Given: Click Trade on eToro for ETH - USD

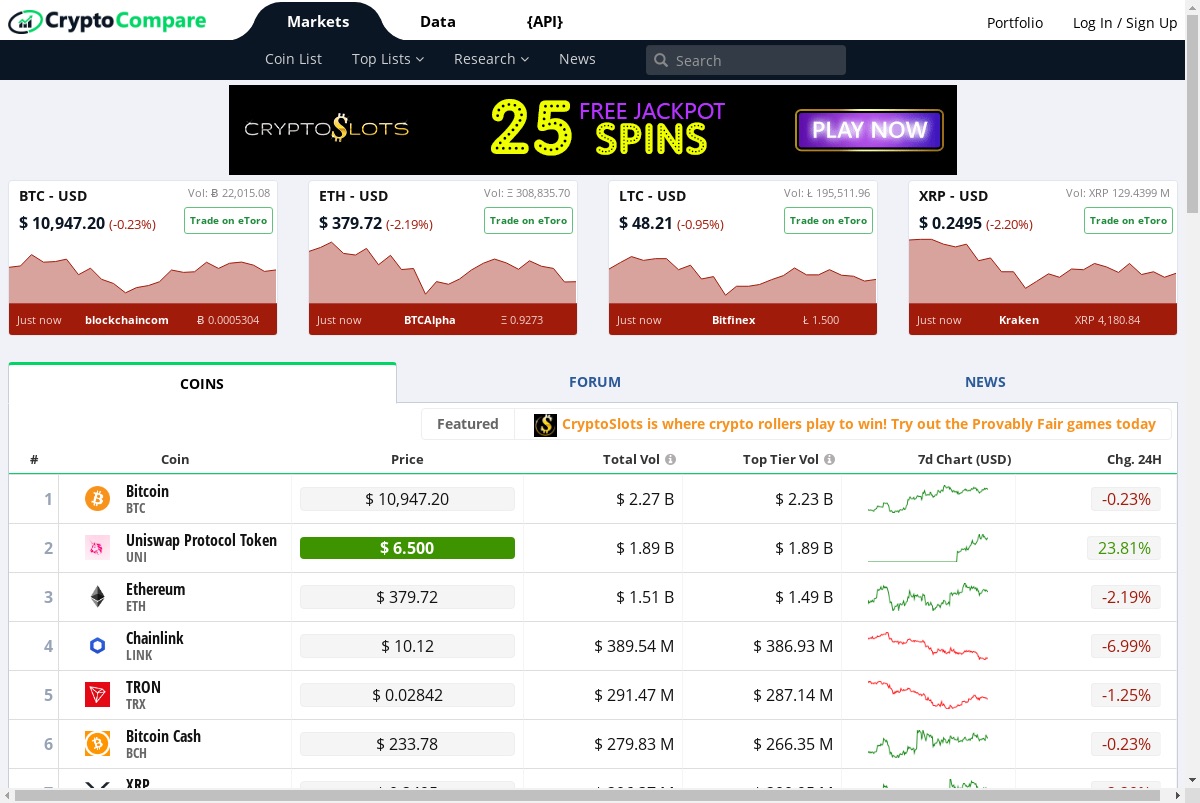Looking at the screenshot, I should (528, 220).
